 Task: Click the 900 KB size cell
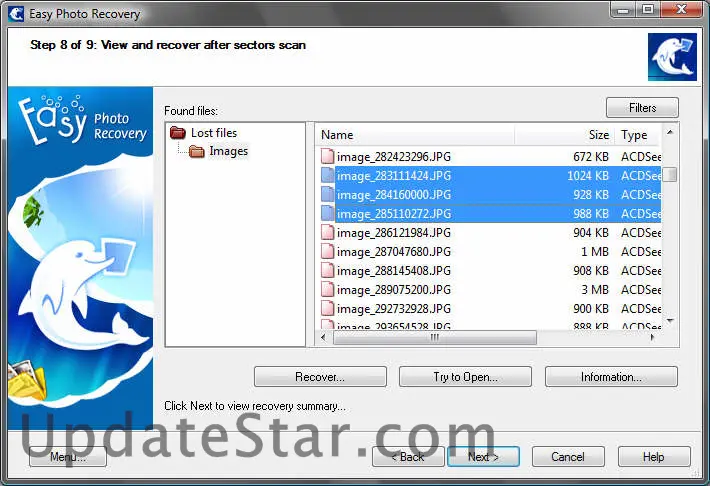click(x=591, y=309)
